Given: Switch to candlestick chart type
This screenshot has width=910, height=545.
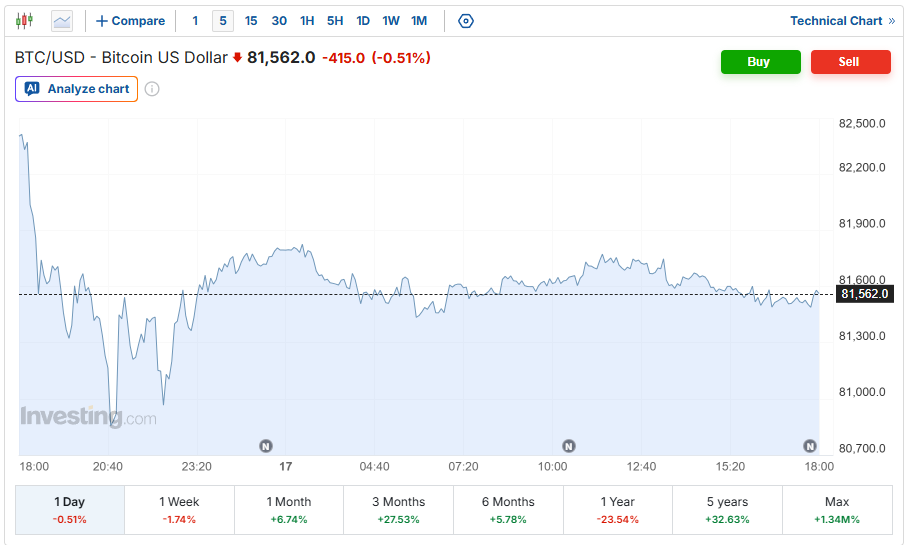Looking at the screenshot, I should pos(24,21).
